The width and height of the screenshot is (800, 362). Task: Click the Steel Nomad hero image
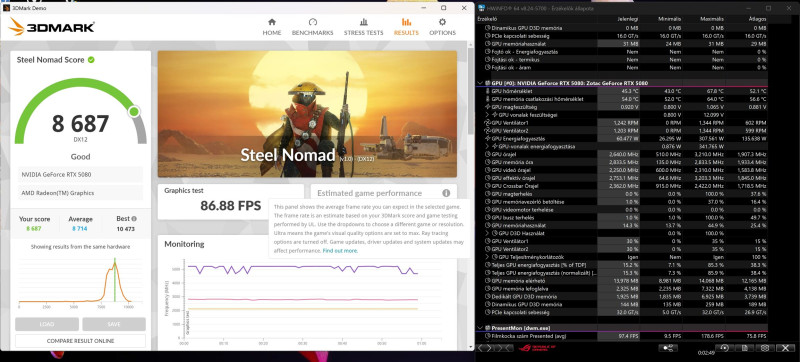pos(307,114)
